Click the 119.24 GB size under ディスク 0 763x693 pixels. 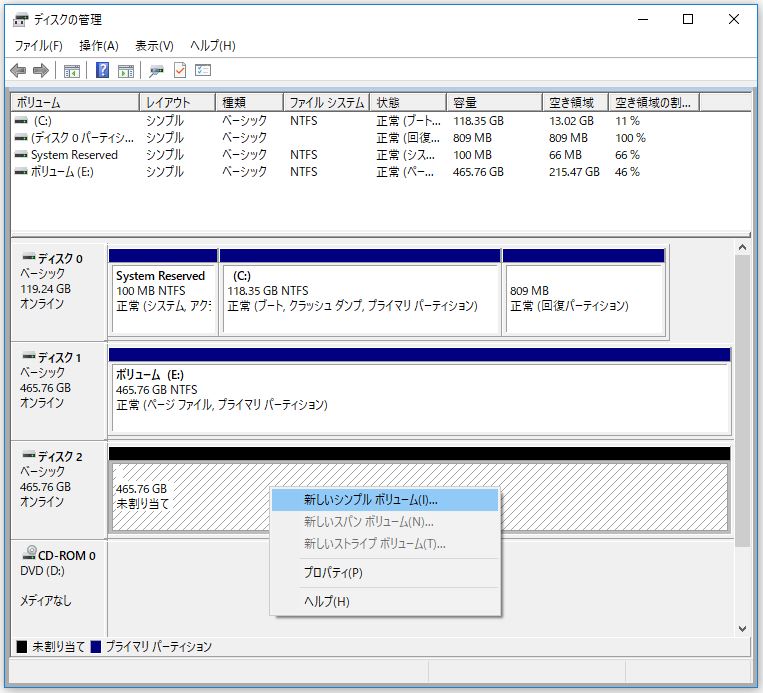[45, 289]
